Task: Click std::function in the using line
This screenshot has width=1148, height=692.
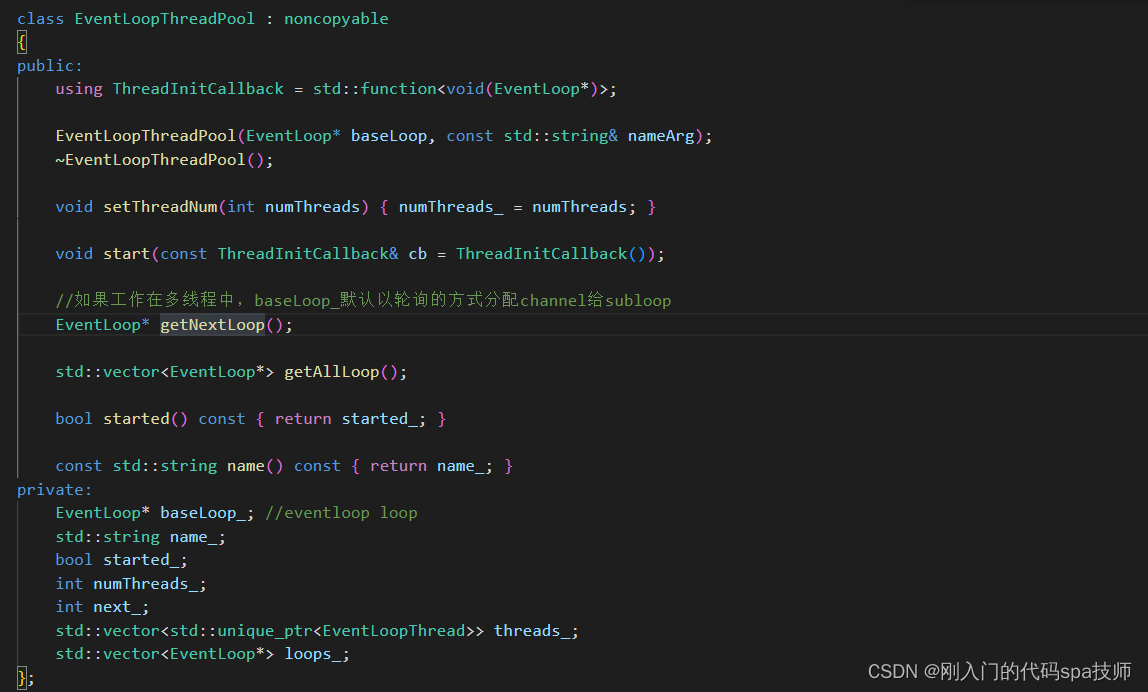Action: 374,89
